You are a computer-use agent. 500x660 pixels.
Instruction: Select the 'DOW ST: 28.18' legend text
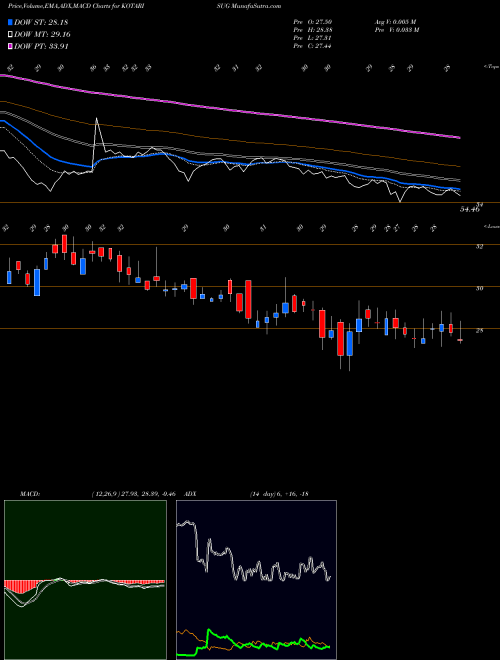coord(41,22)
